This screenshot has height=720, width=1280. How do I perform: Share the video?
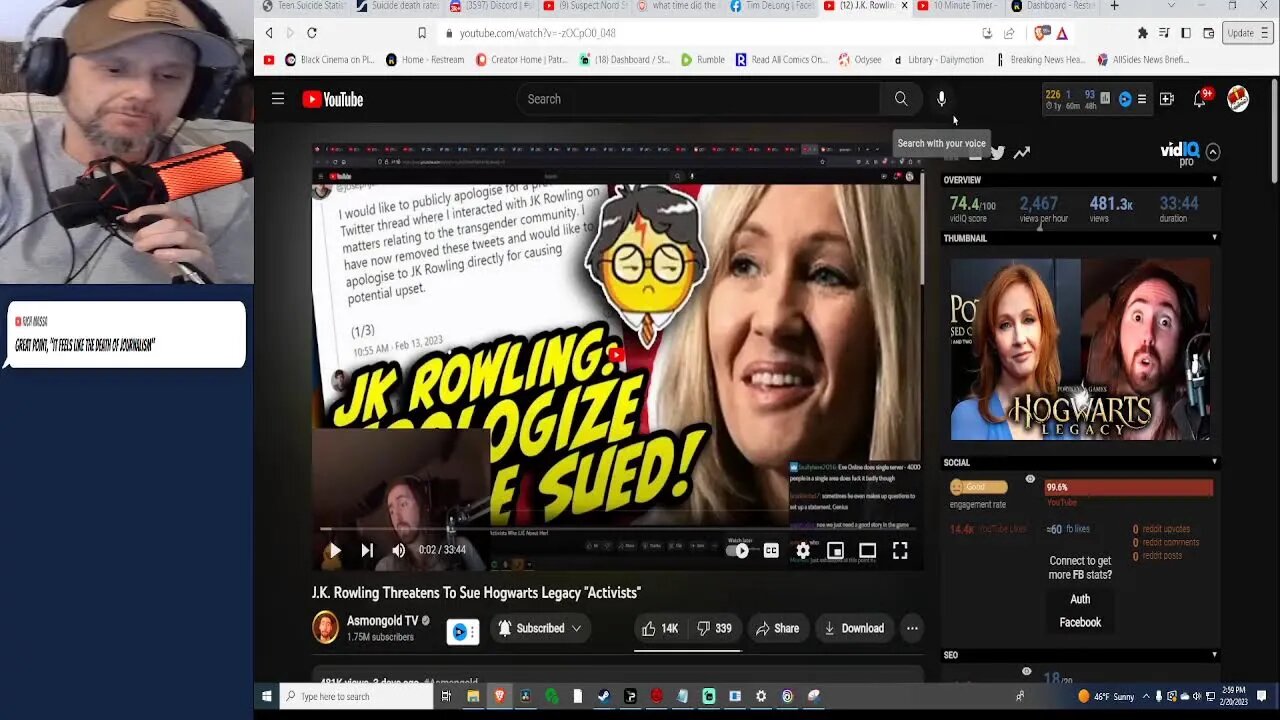coord(777,628)
